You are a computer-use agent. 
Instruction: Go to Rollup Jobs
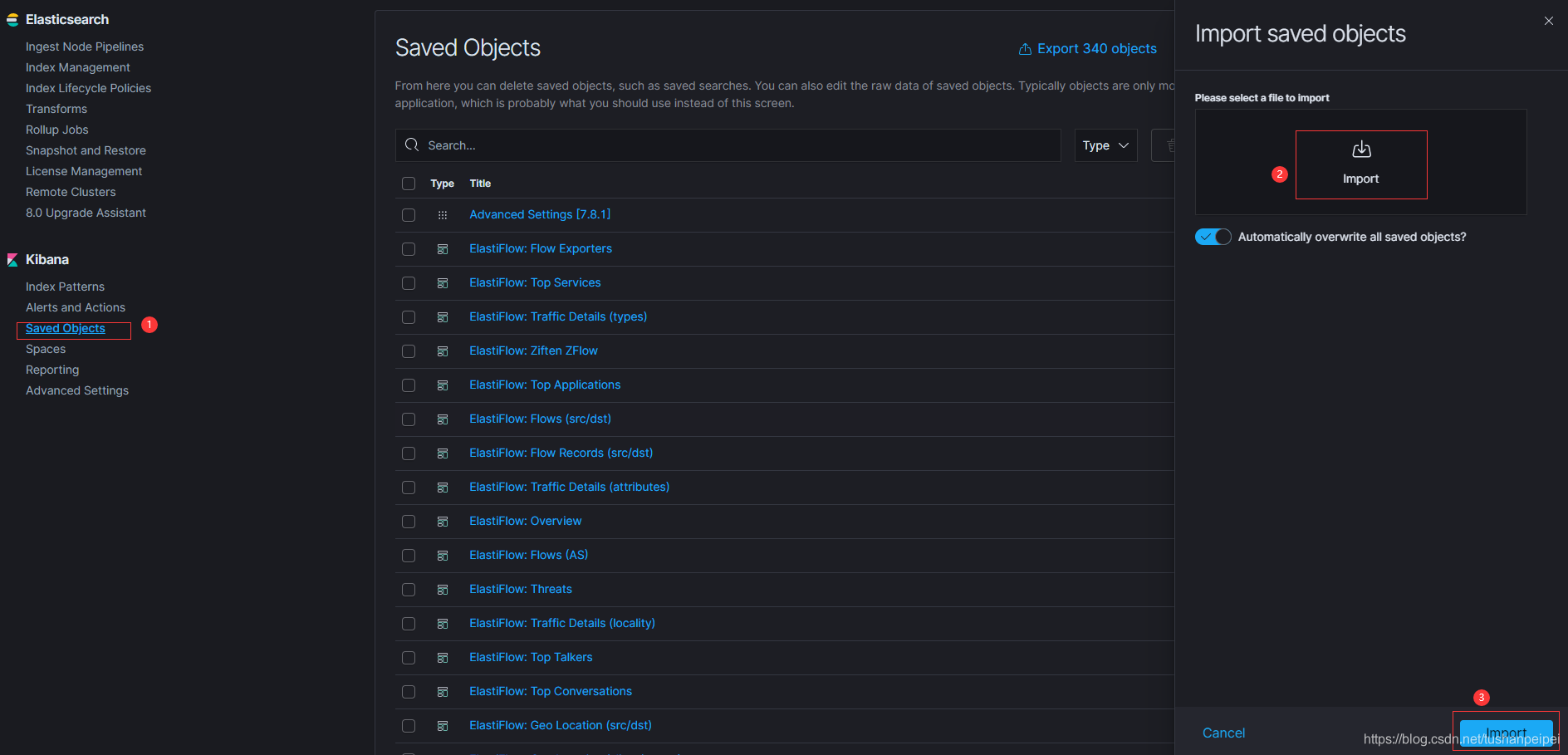57,130
